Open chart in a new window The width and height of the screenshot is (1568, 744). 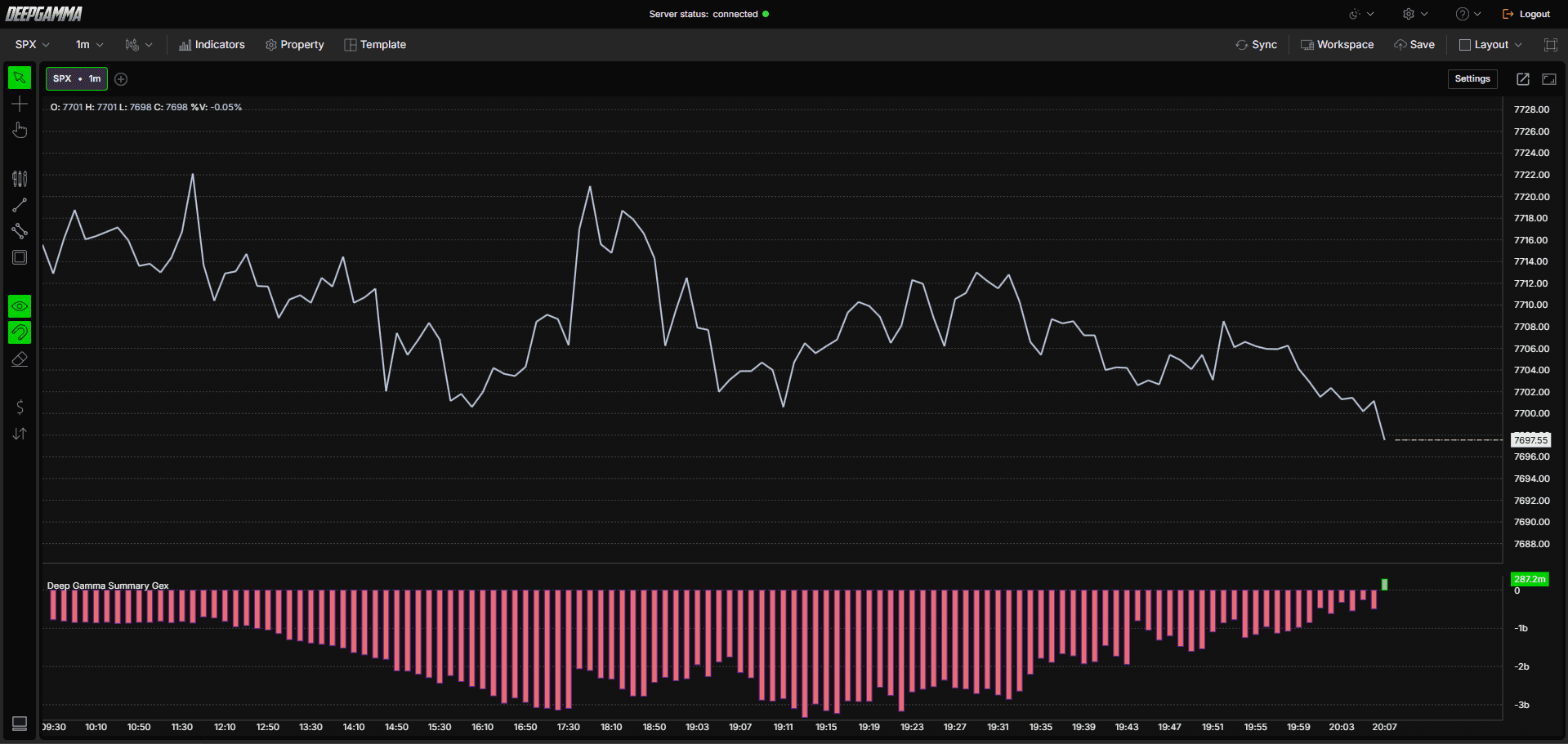[1523, 79]
